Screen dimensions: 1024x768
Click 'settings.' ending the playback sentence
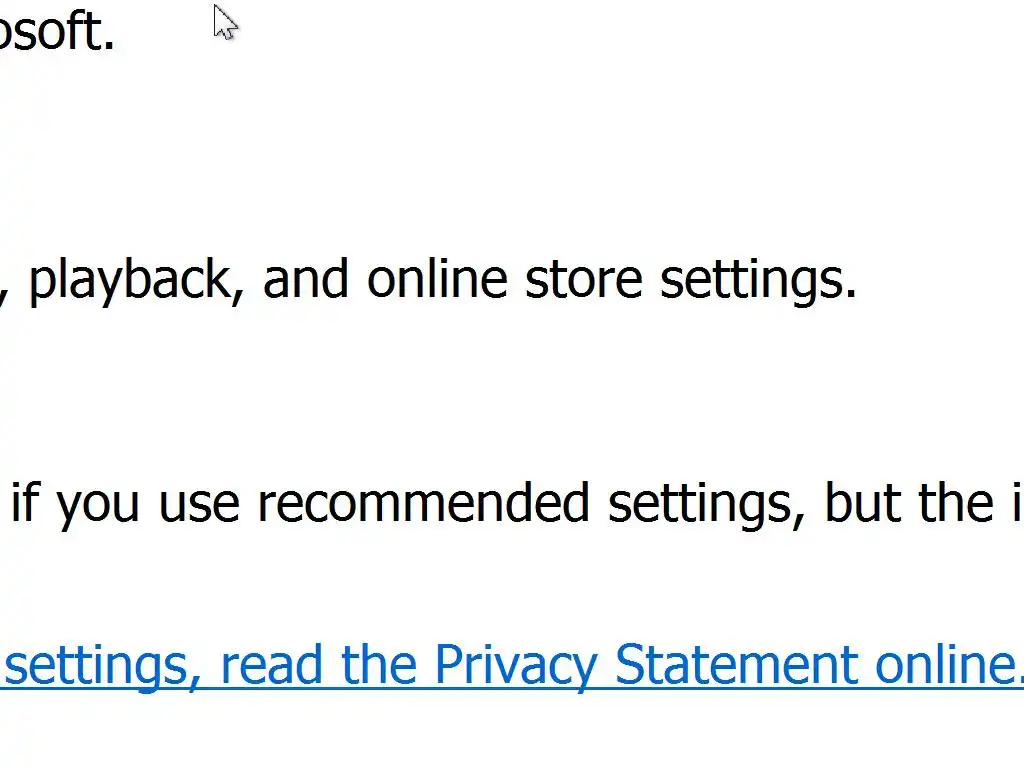click(758, 280)
